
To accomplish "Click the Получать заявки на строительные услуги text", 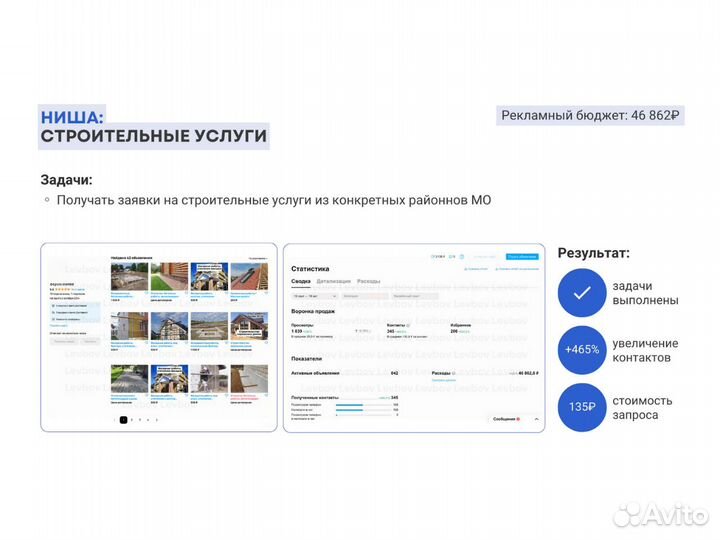I will coord(274,200).
